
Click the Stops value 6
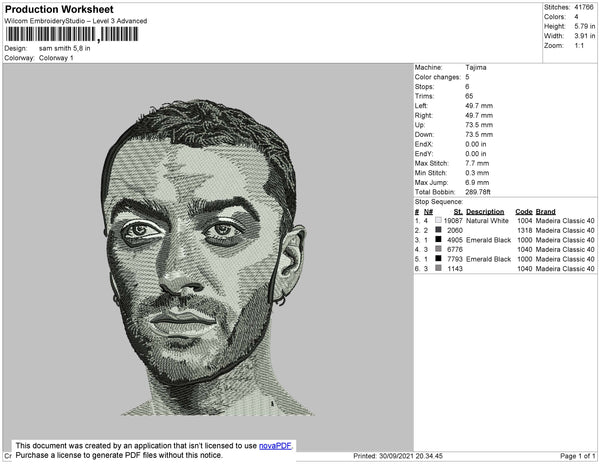467,86
